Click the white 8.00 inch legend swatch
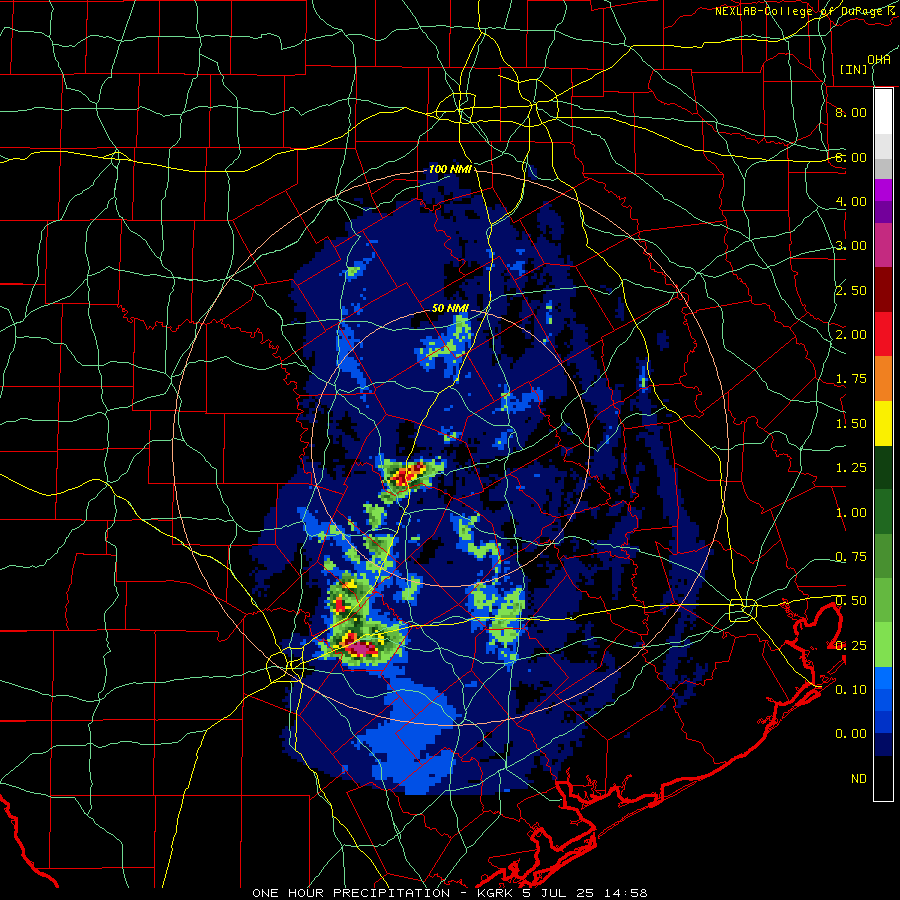The width and height of the screenshot is (900, 900). tap(883, 111)
